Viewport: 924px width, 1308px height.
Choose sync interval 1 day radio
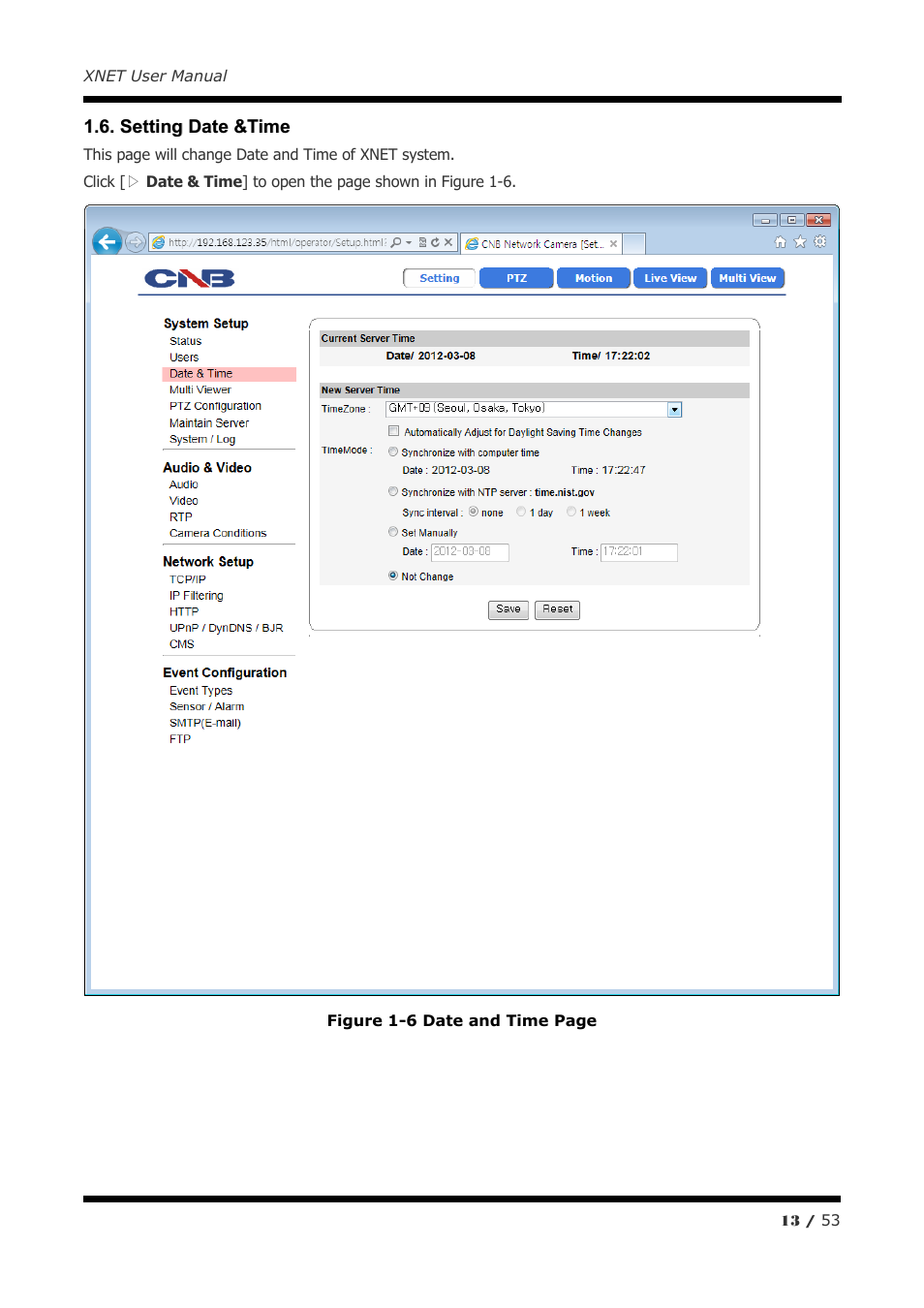(521, 512)
